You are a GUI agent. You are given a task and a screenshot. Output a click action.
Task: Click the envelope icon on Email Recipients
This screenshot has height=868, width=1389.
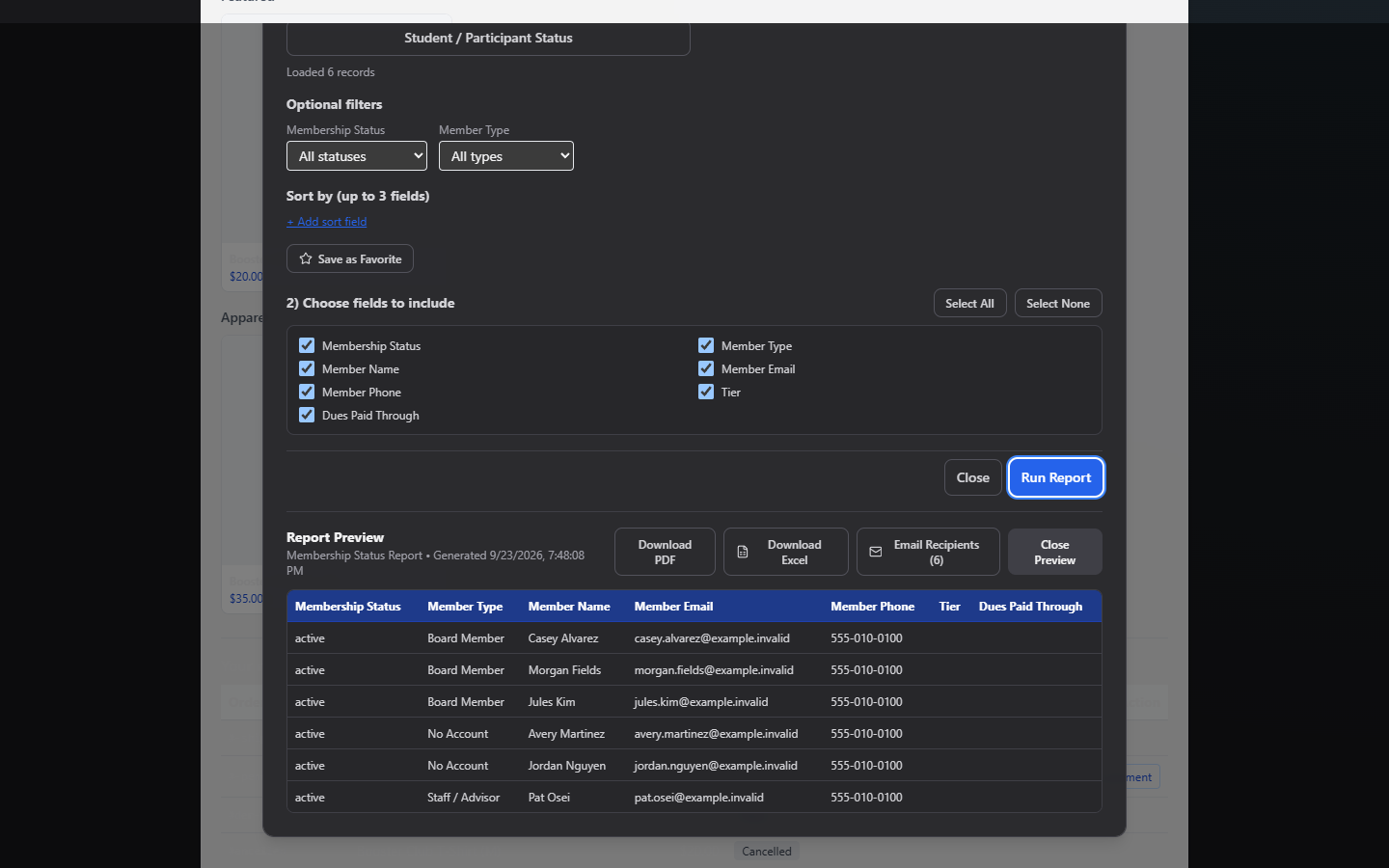pyautogui.click(x=876, y=552)
